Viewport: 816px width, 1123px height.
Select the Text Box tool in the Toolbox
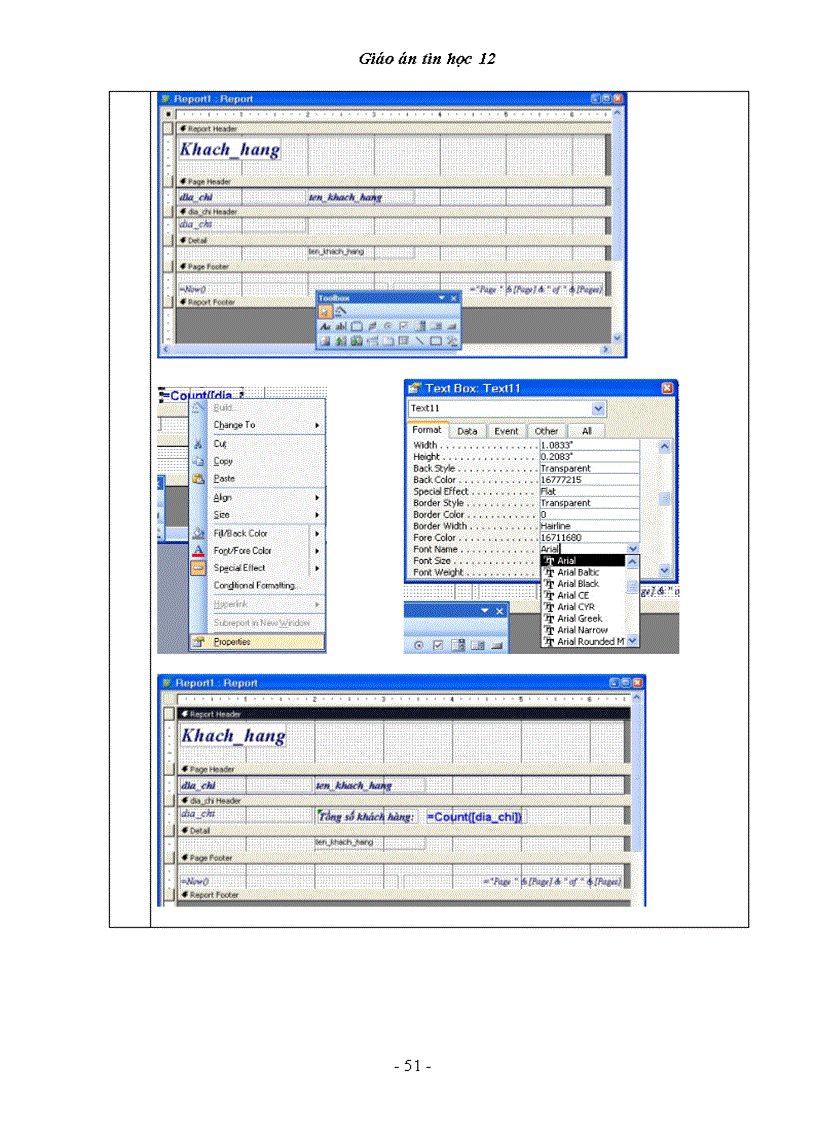[340, 326]
